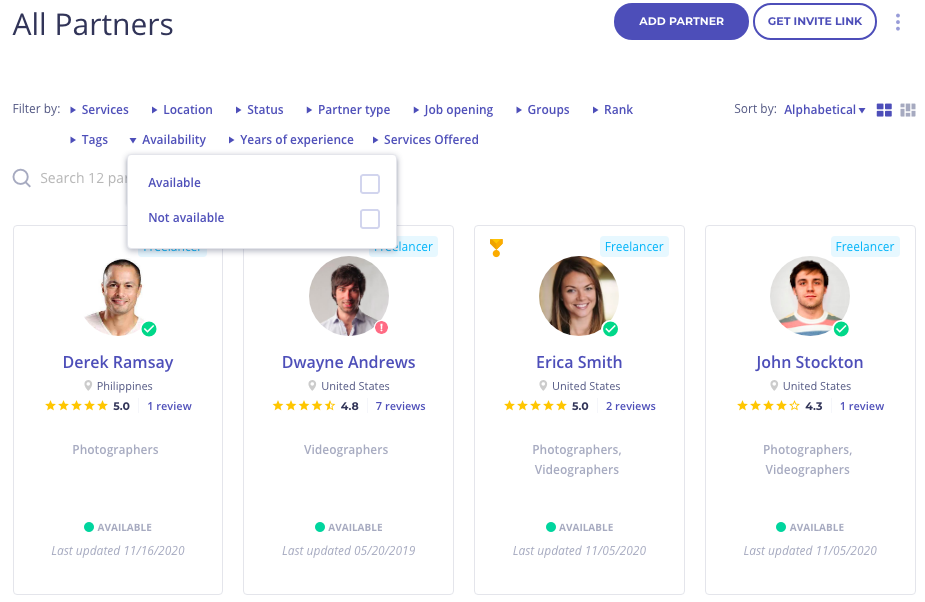The height and width of the screenshot is (602, 925).
Task: Open the 7 reviews link for Dwayne Andrews
Action: coord(400,406)
